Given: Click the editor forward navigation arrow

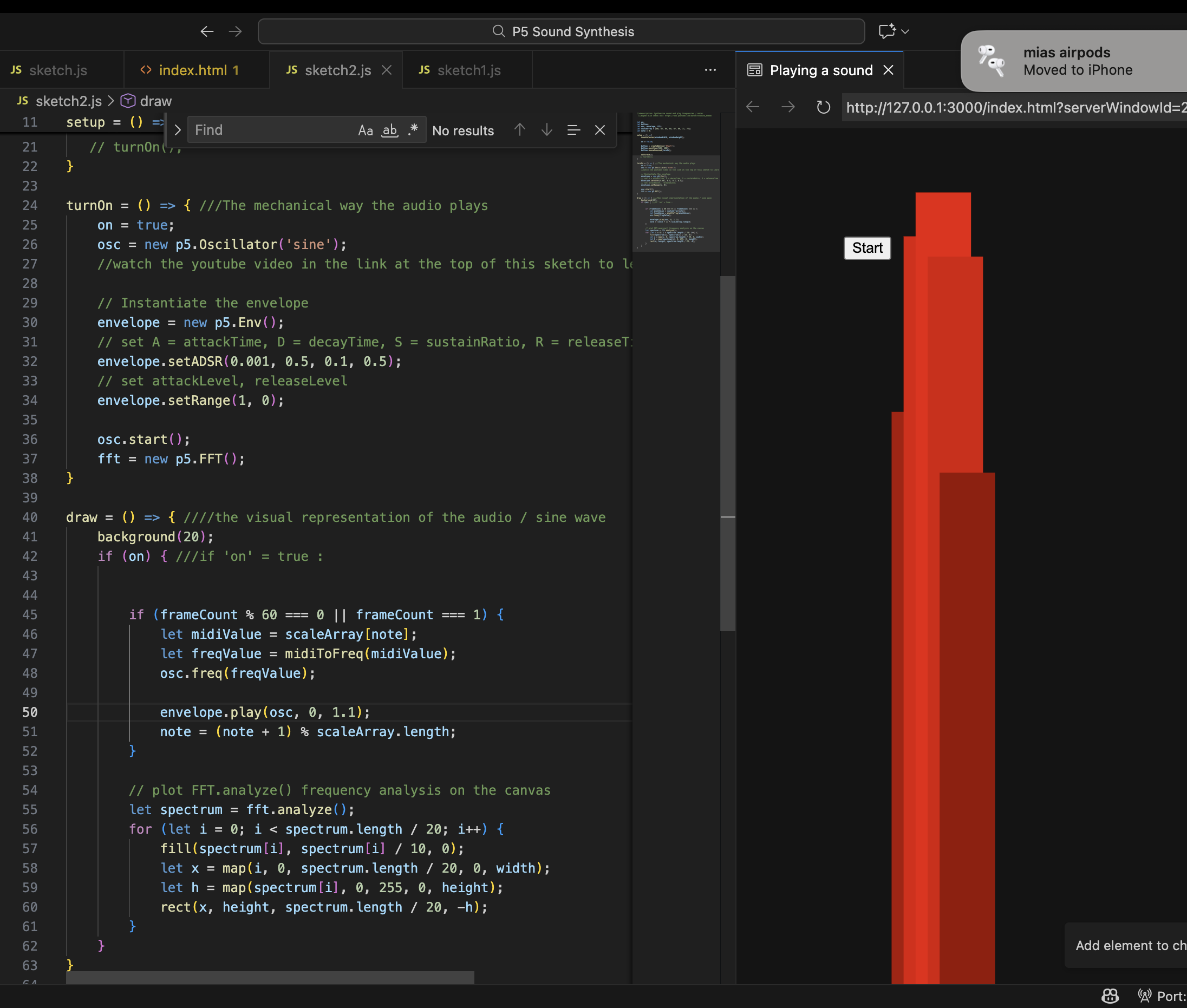Looking at the screenshot, I should (x=236, y=31).
